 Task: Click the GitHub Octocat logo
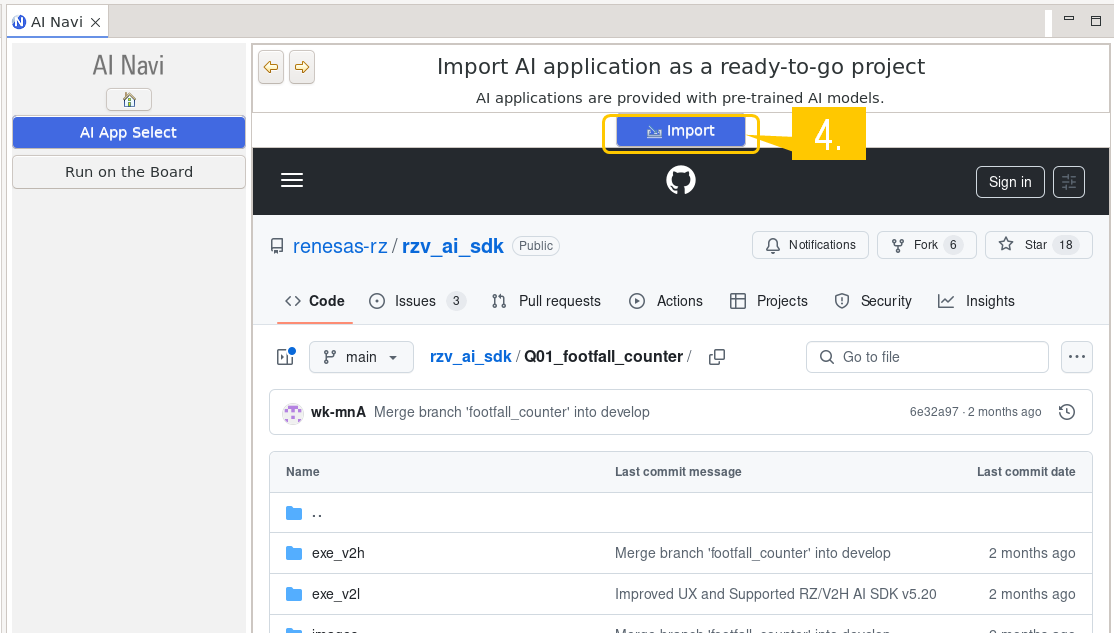click(x=681, y=181)
